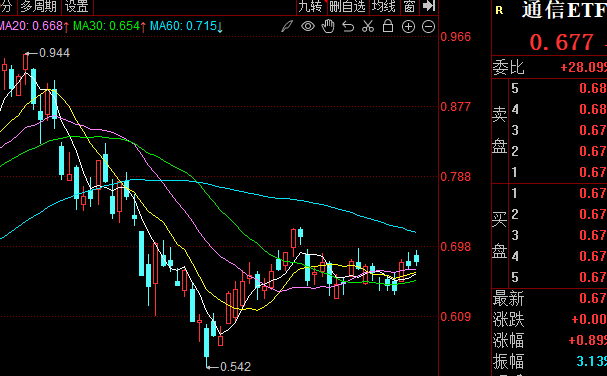Select the scissors cut tool
The height and width of the screenshot is (376, 607).
pyautogui.click(x=368, y=26)
